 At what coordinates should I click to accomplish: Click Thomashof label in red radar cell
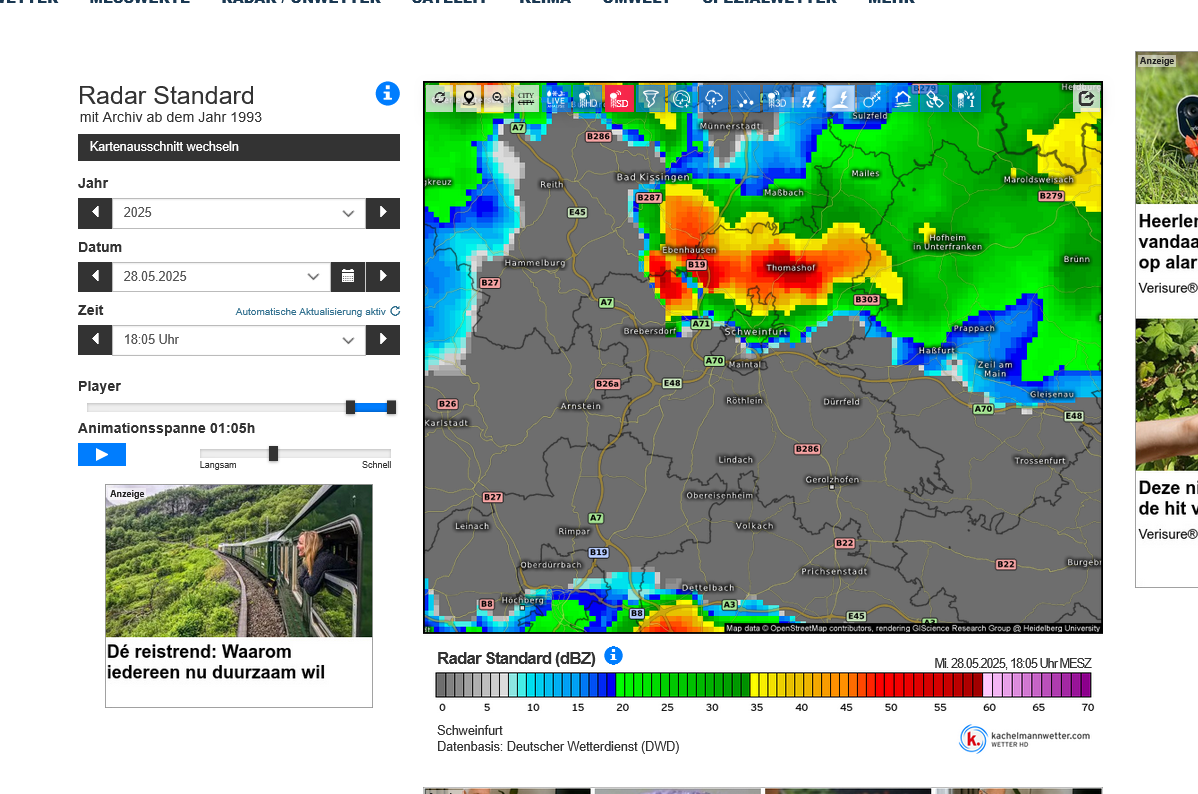791,267
